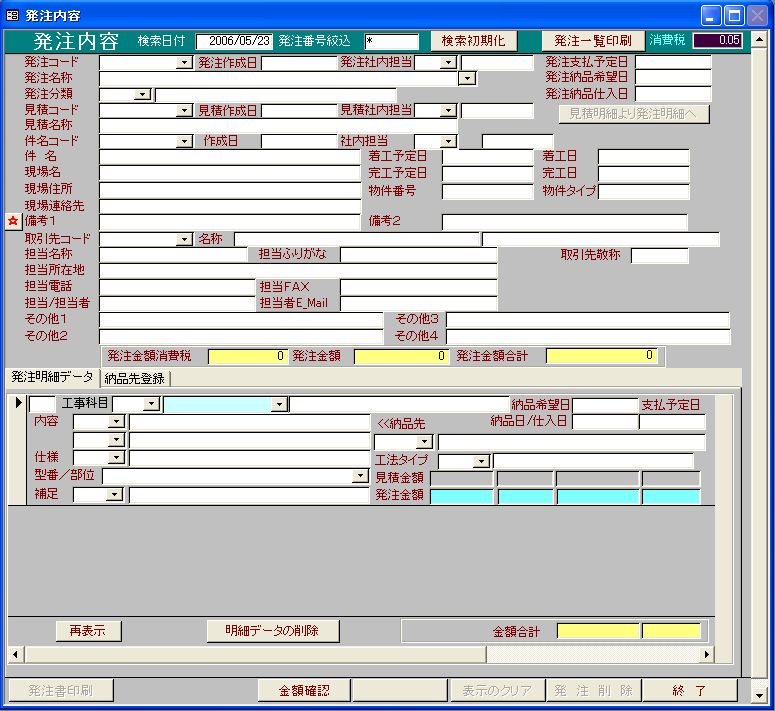Open the 社内担当 dropdown in 件名 row

point(448,142)
